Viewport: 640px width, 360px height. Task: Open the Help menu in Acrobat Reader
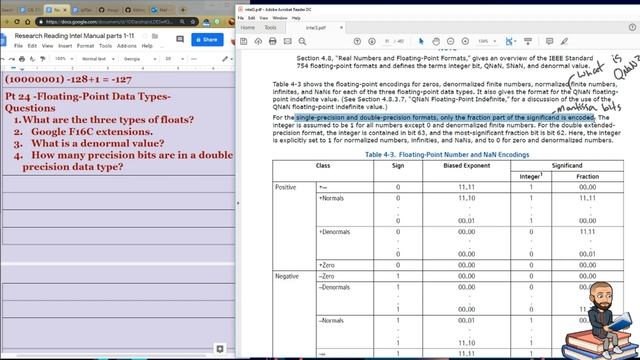click(x=296, y=18)
